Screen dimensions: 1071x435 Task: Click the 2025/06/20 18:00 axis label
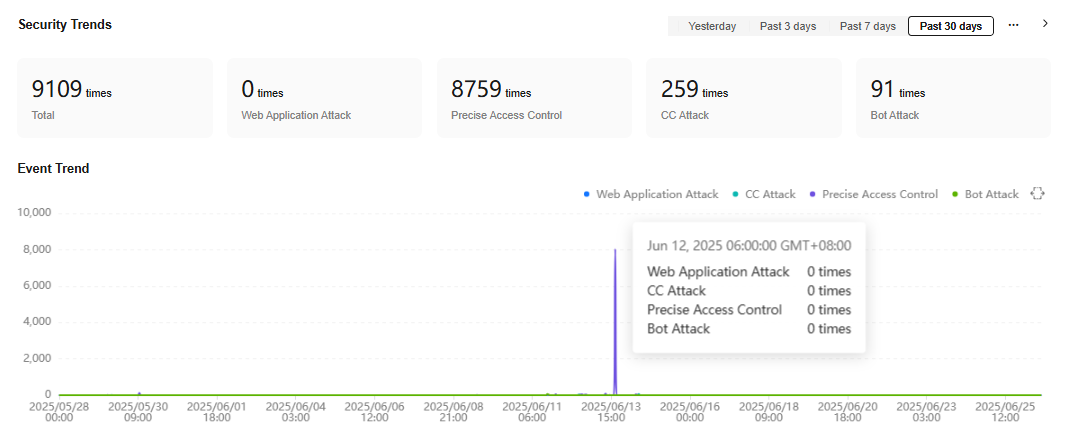pyautogui.click(x=848, y=411)
